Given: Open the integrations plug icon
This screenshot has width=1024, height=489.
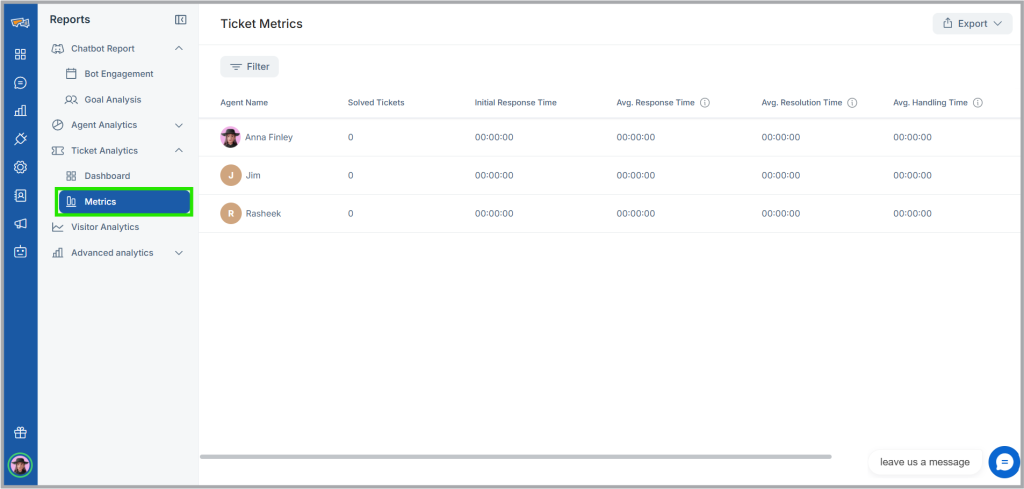Looking at the screenshot, I should pyautogui.click(x=20, y=139).
